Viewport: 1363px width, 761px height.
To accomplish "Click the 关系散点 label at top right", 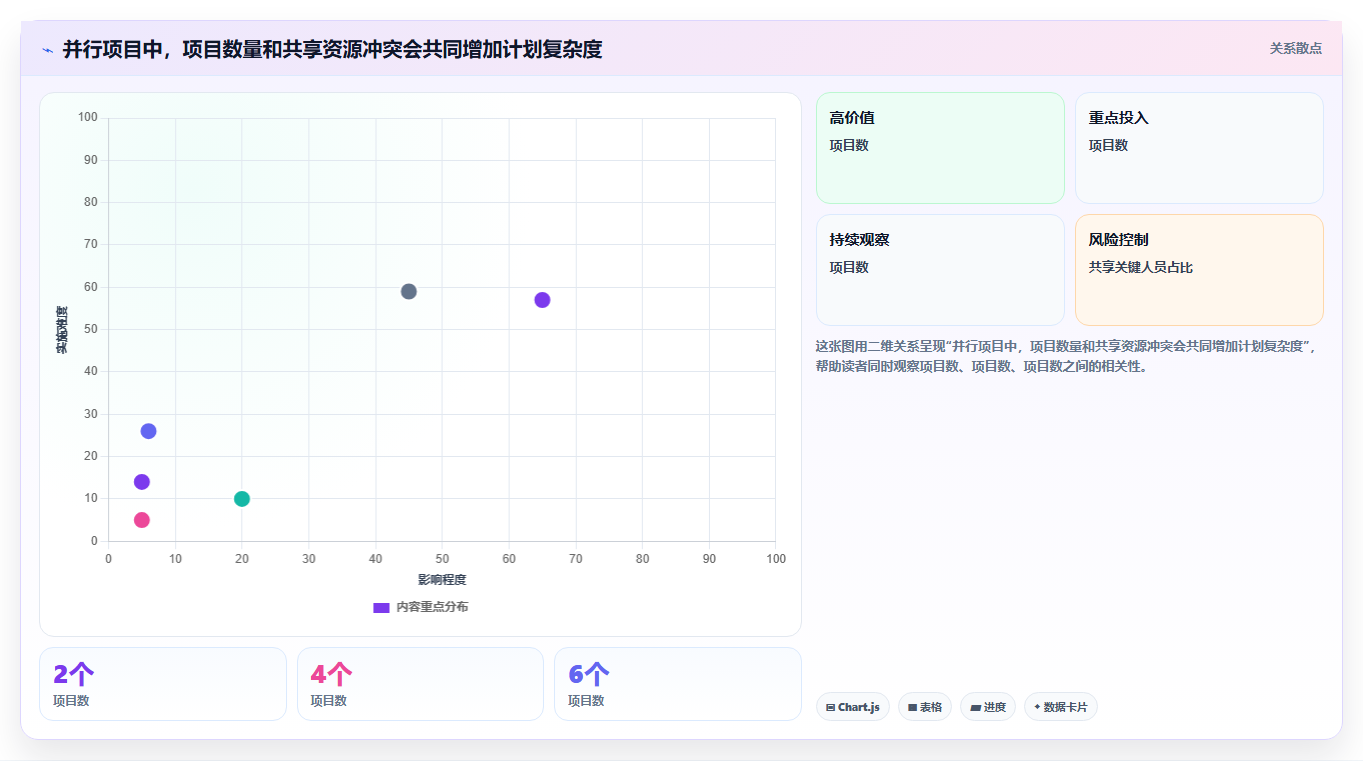I will (1295, 48).
